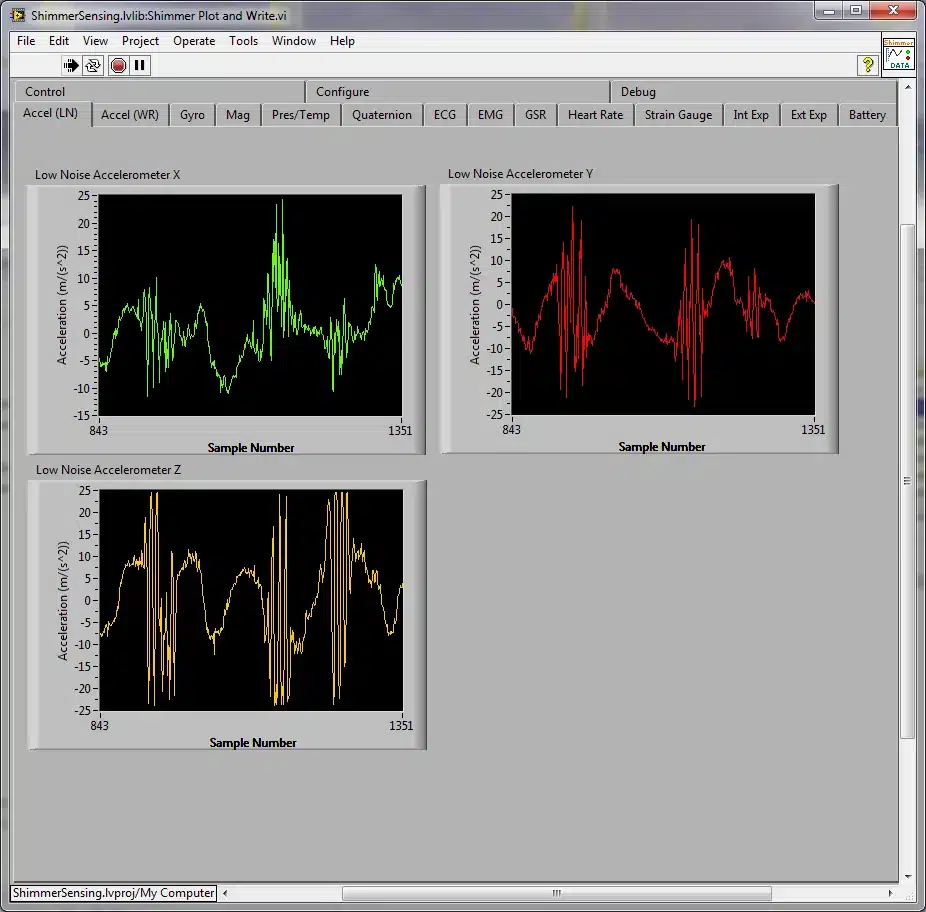Switch to the Debug tab
926x912 pixels.
coord(754,92)
